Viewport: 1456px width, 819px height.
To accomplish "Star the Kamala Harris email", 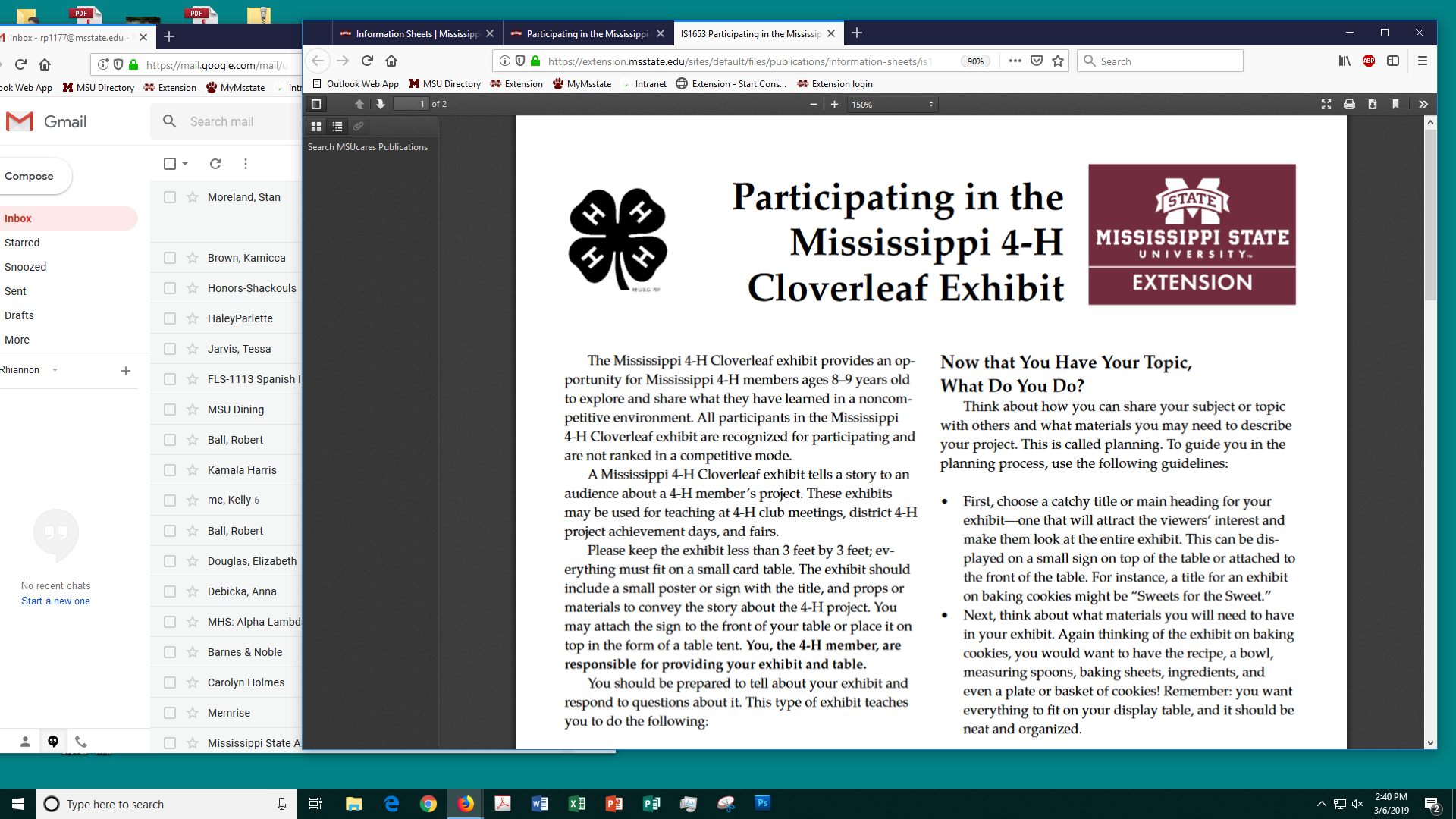I will pyautogui.click(x=193, y=470).
